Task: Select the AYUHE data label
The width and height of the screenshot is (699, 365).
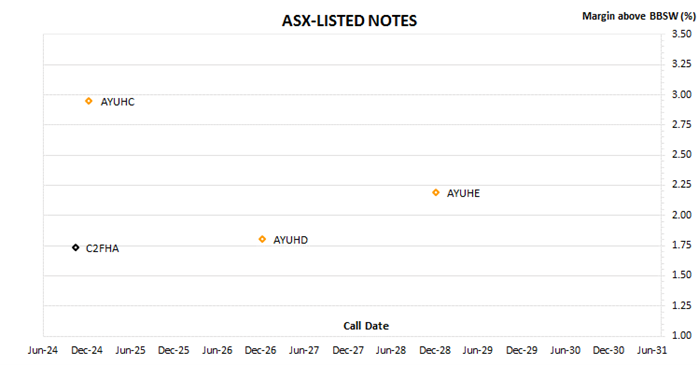Action: click(463, 193)
